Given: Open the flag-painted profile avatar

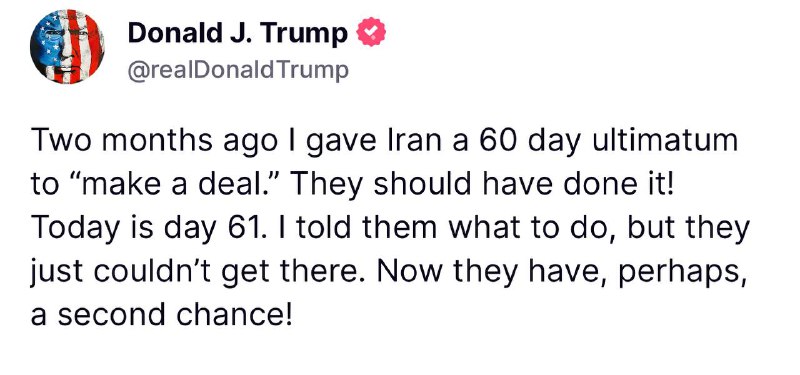Looking at the screenshot, I should coord(67,46).
